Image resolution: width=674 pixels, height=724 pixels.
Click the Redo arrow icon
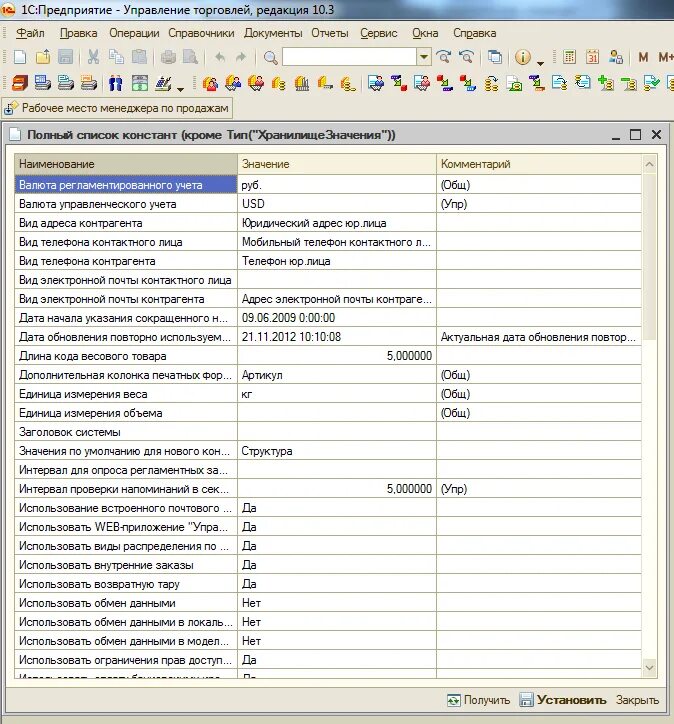pyautogui.click(x=241, y=57)
